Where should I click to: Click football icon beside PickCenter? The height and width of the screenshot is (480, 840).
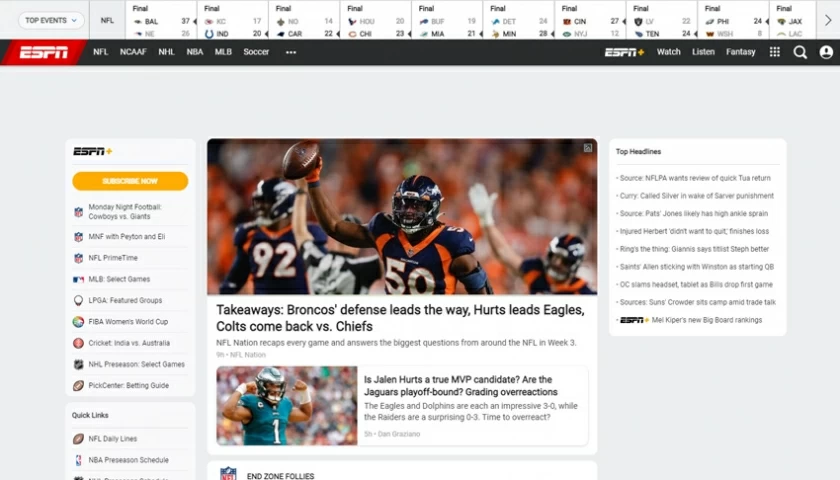(78, 386)
